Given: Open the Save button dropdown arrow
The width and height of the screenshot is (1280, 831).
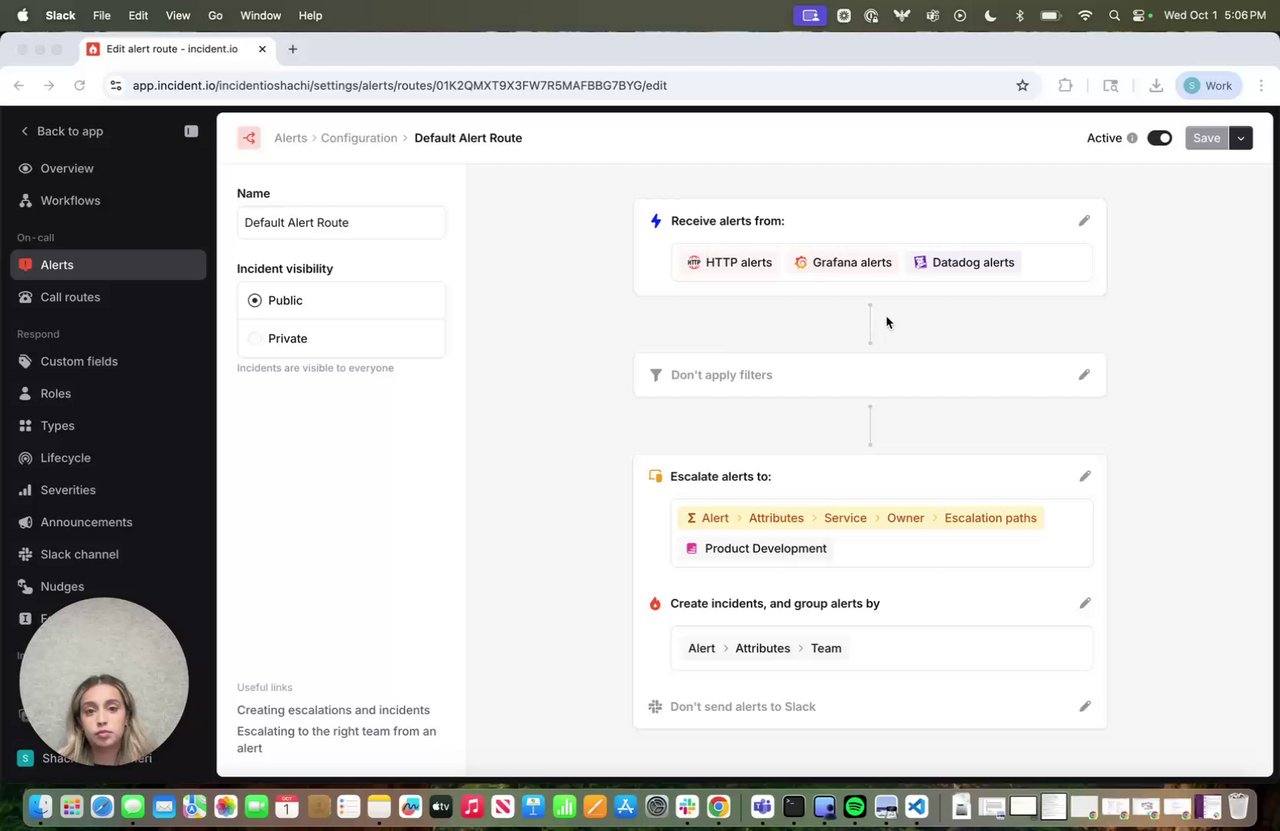Looking at the screenshot, I should 1240,138.
